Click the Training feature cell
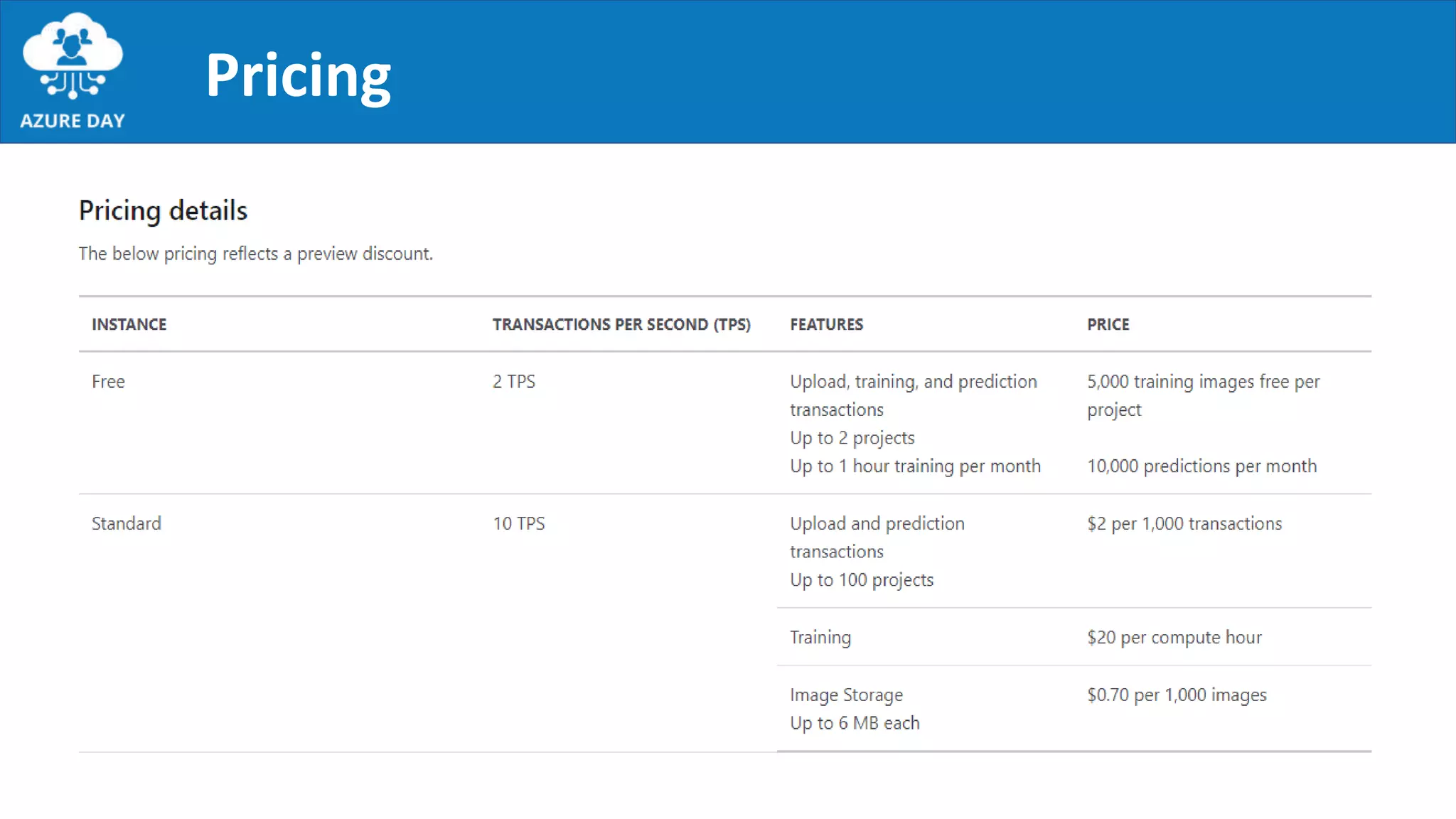This screenshot has height=819, width=1456. (820, 638)
